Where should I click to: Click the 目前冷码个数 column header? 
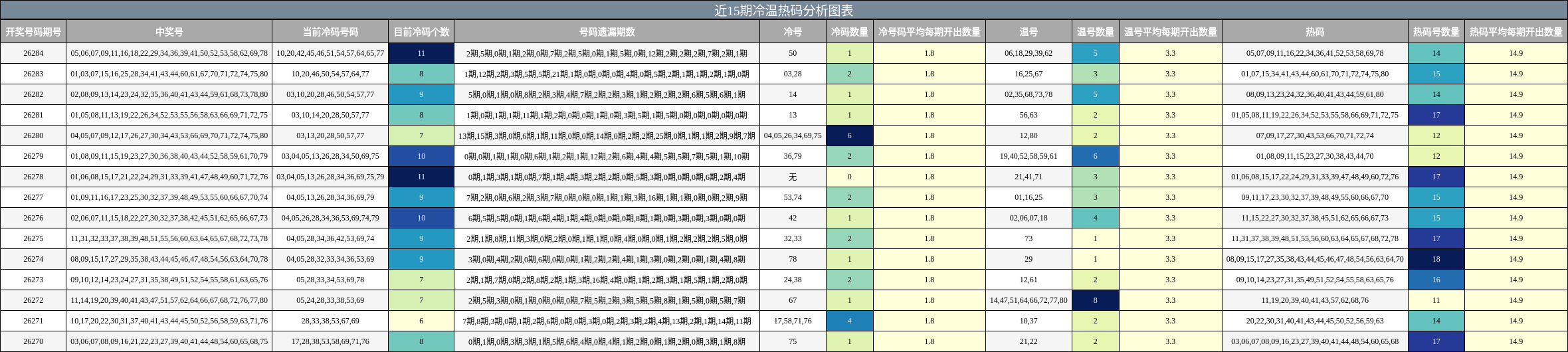pyautogui.click(x=421, y=32)
